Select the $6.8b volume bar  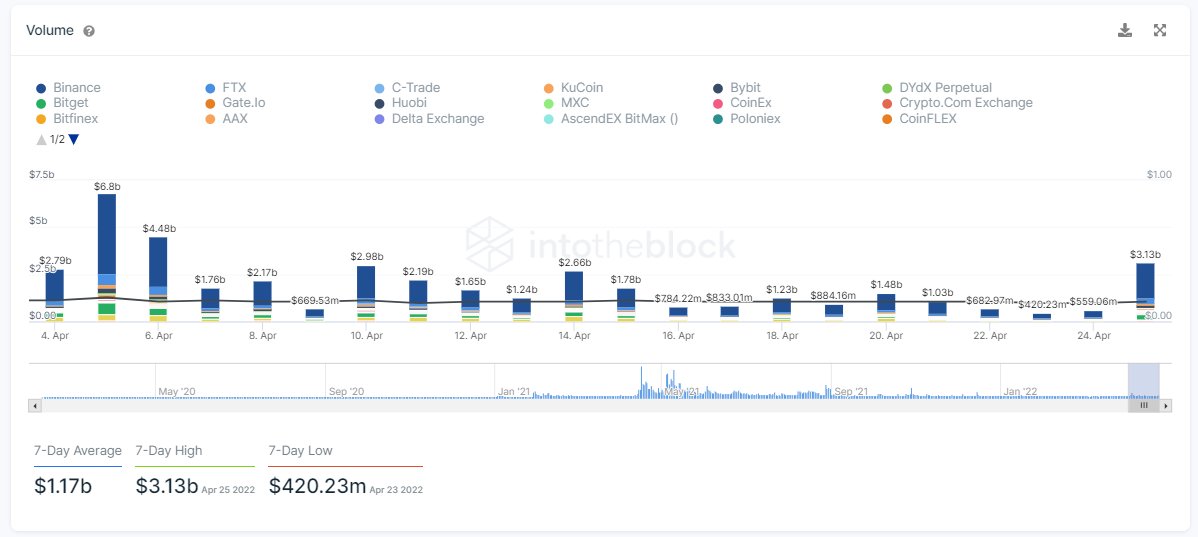[x=107, y=257]
